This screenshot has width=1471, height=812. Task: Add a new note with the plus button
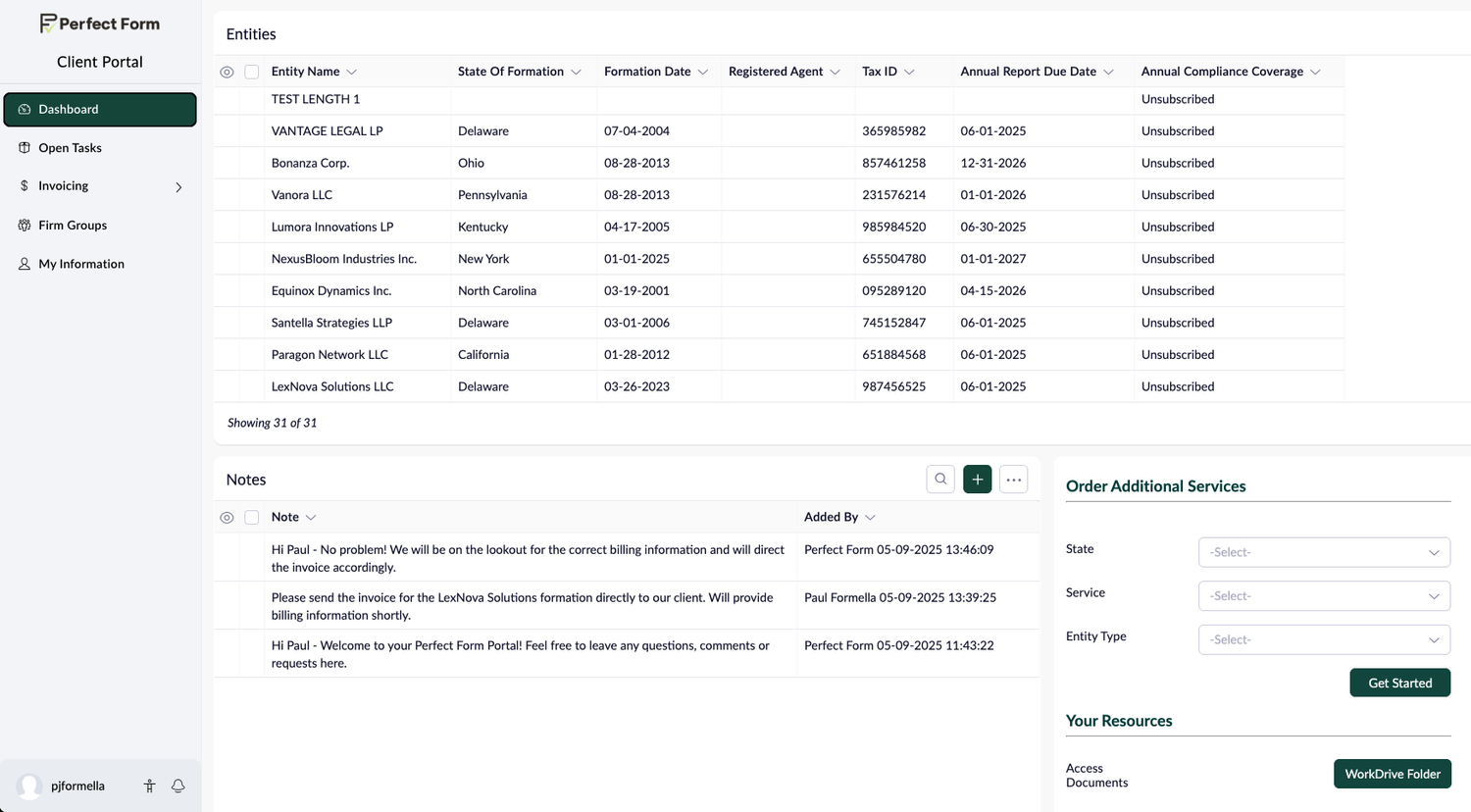978,480
